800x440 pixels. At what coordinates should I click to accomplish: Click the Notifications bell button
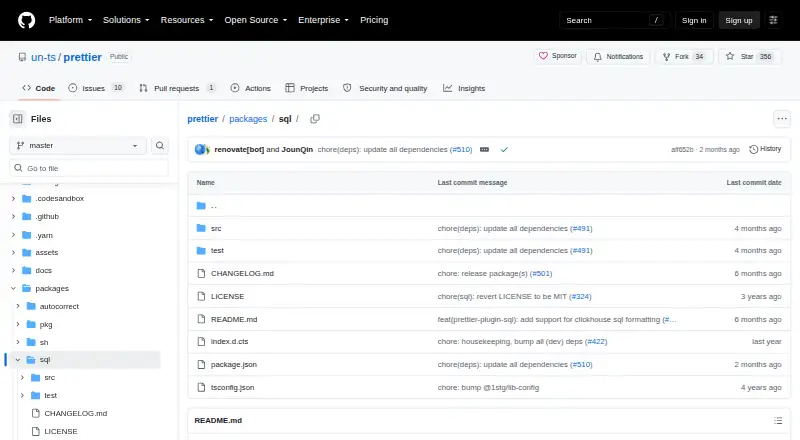click(x=618, y=57)
